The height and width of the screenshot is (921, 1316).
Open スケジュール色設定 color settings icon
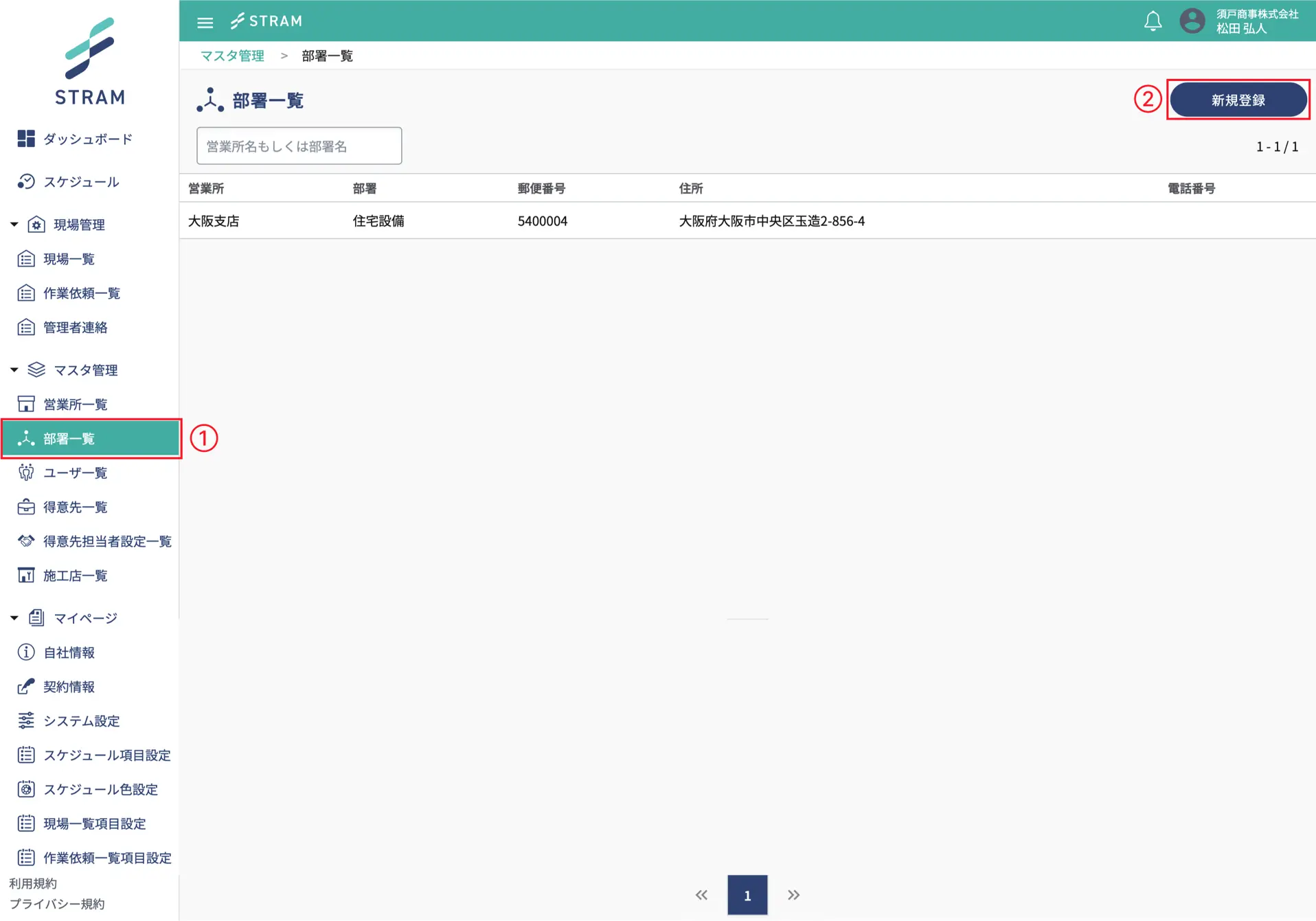pyautogui.click(x=26, y=789)
